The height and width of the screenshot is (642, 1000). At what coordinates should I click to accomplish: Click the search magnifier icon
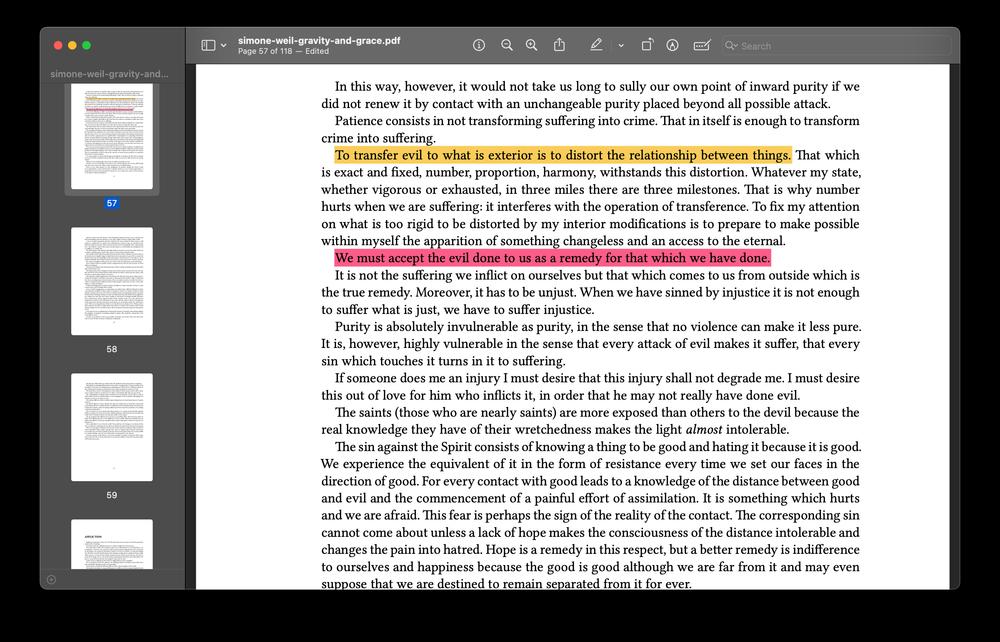731,46
